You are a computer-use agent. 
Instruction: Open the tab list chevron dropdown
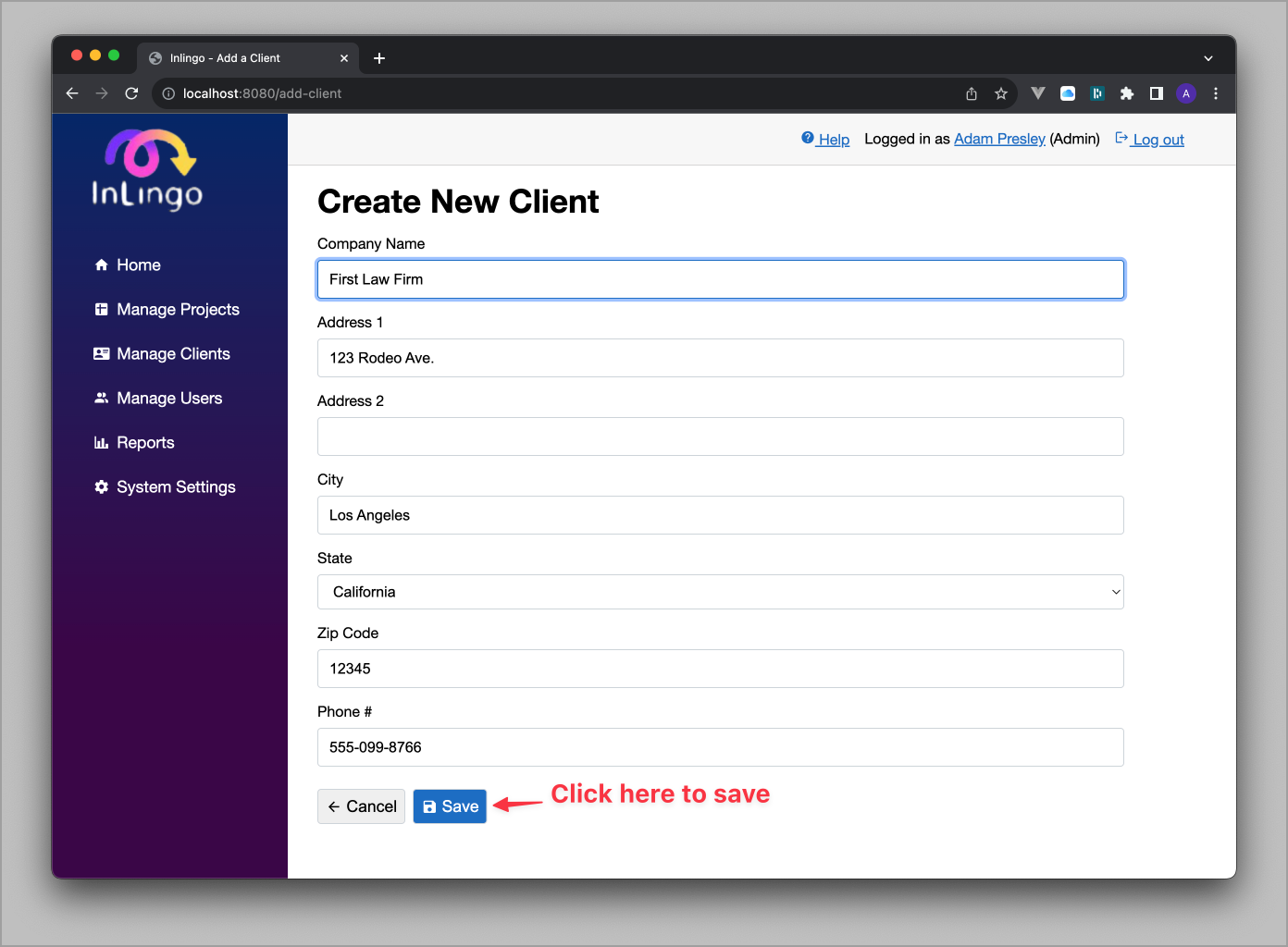[1207, 57]
